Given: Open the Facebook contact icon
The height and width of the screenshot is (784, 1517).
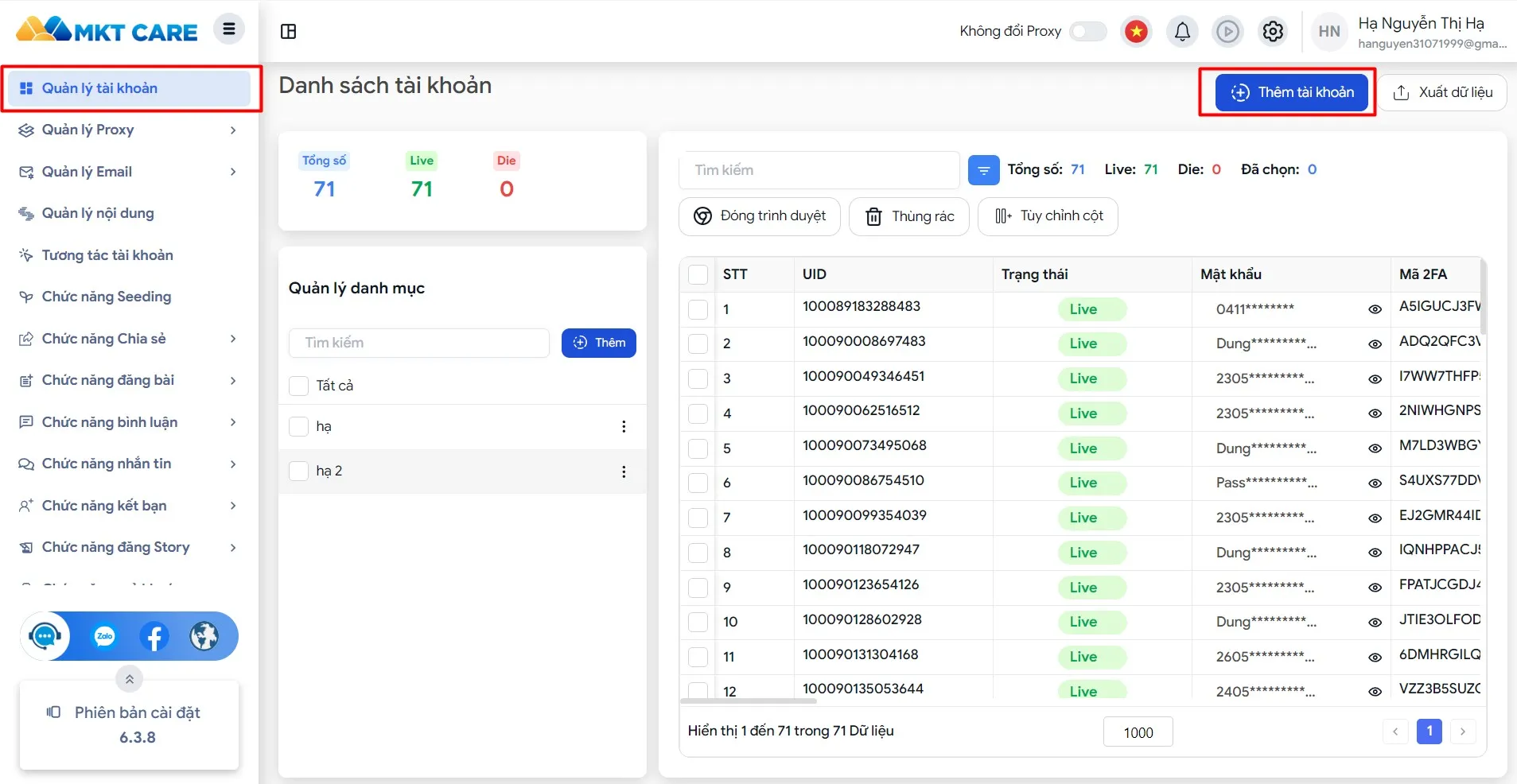Looking at the screenshot, I should pos(154,636).
